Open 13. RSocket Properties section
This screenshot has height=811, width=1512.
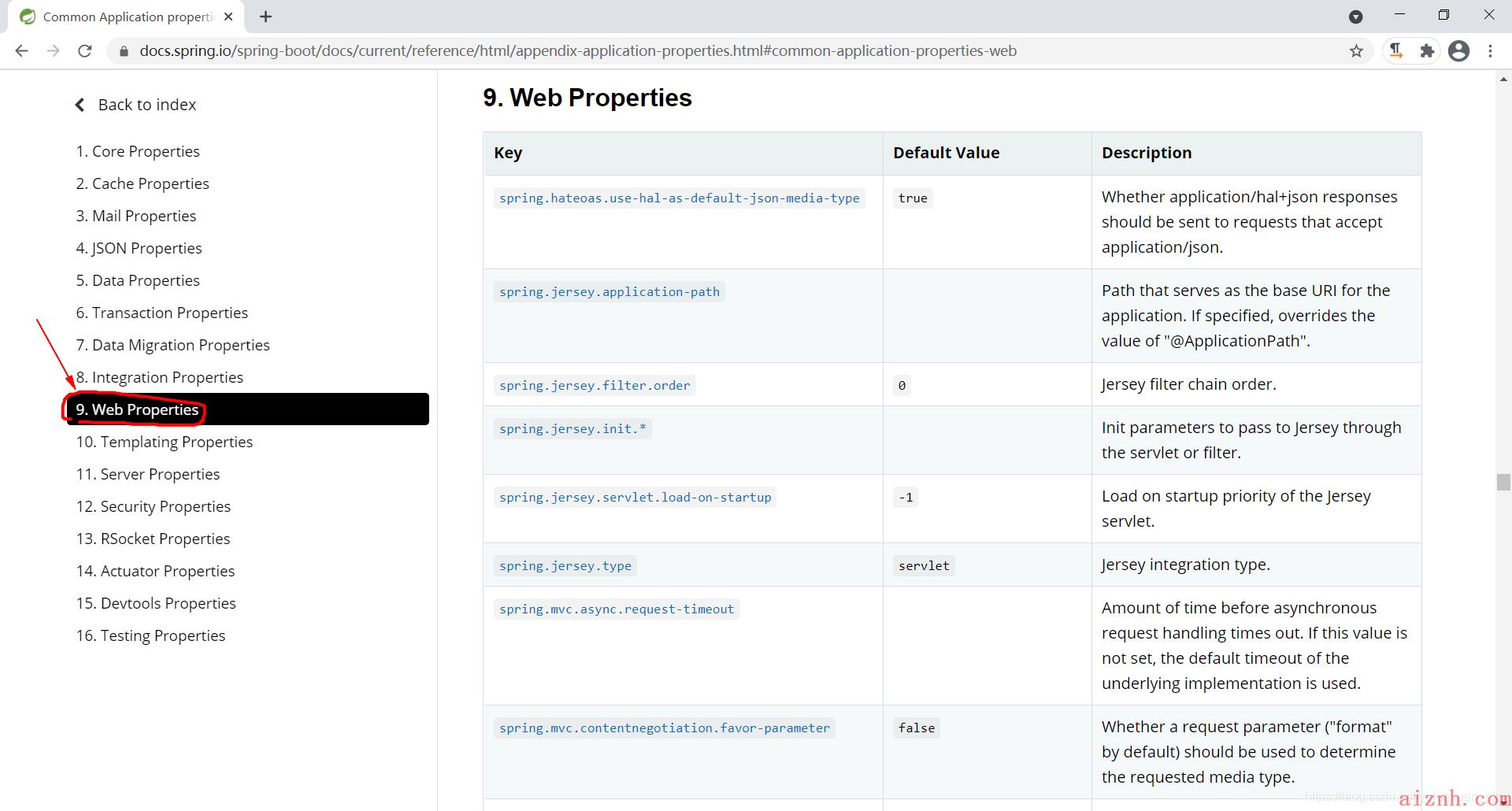coord(153,539)
